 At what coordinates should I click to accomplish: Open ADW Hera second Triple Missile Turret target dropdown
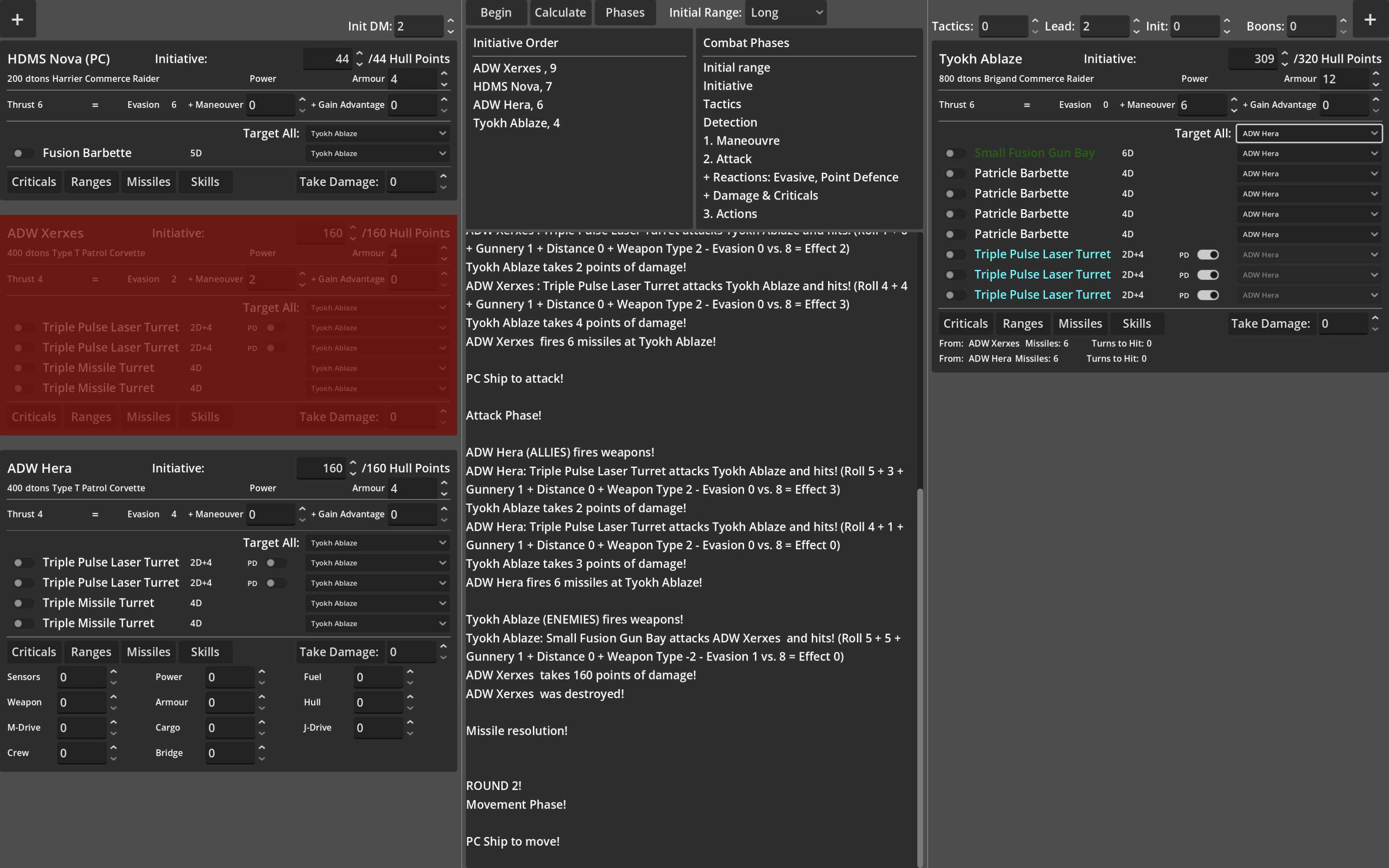pos(377,623)
